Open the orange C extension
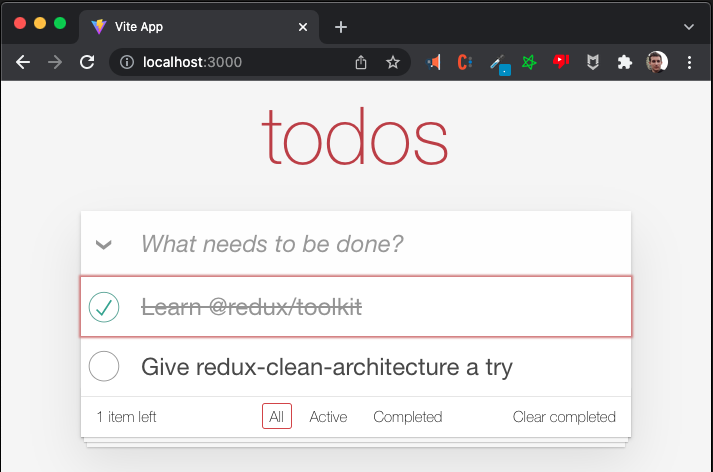The image size is (713, 472). [x=465, y=62]
